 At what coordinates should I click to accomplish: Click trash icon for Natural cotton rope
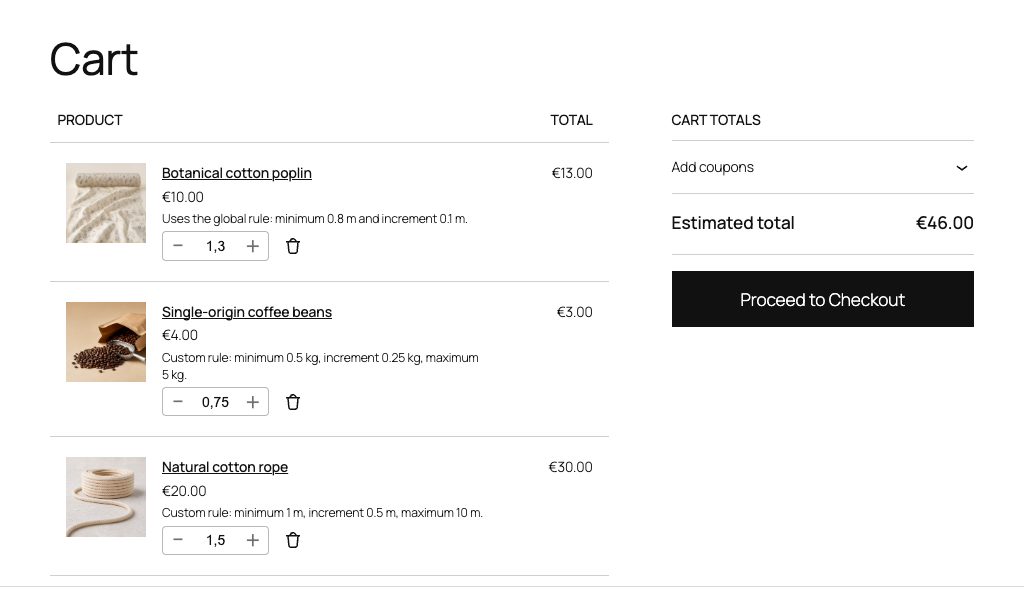pos(293,540)
